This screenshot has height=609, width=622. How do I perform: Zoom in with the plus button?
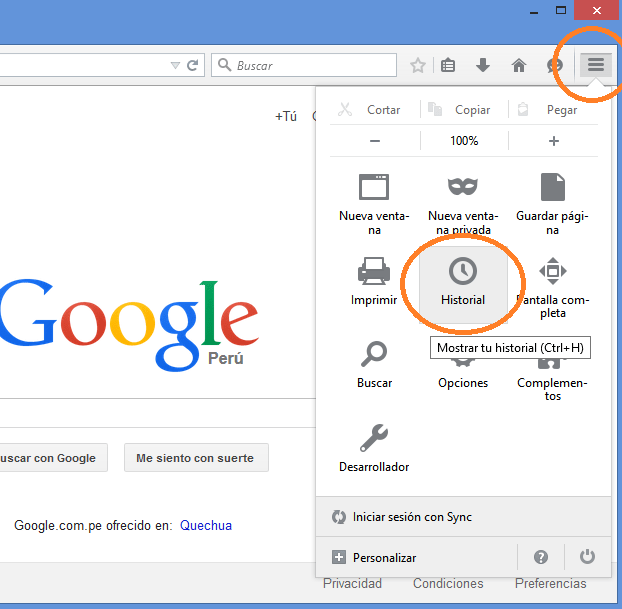553,140
